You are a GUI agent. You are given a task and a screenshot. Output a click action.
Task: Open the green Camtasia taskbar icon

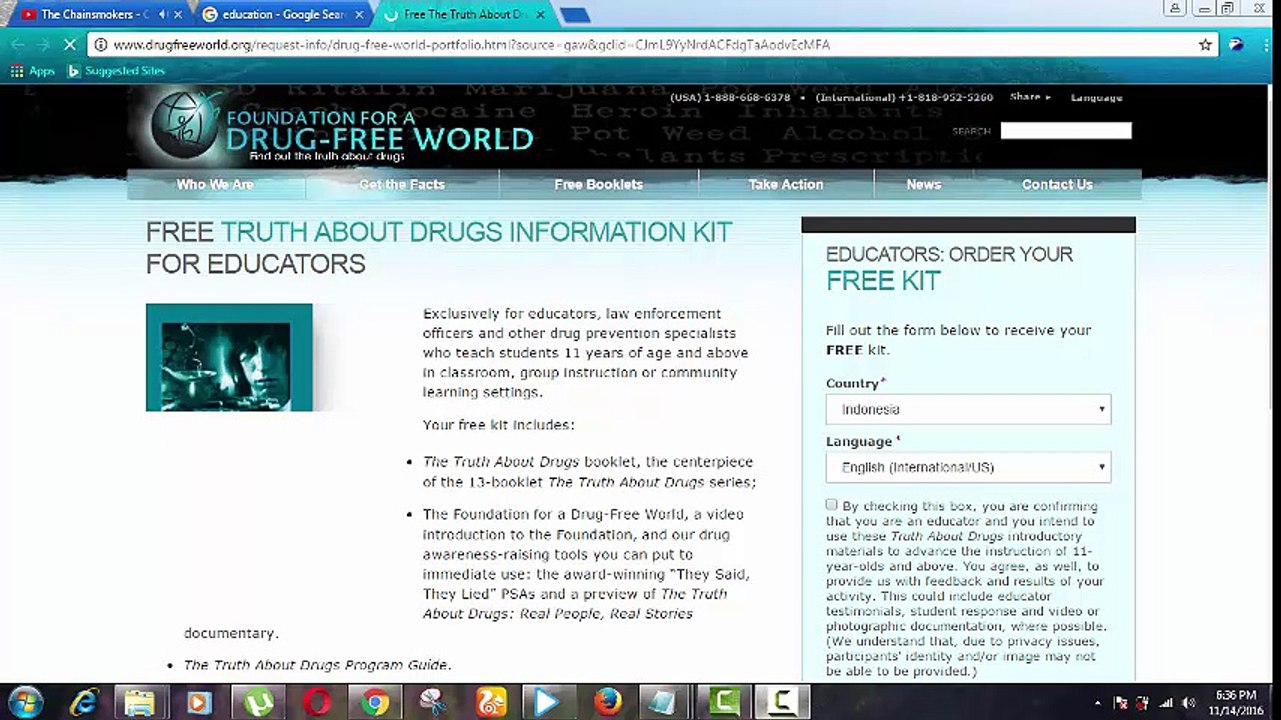[724, 702]
